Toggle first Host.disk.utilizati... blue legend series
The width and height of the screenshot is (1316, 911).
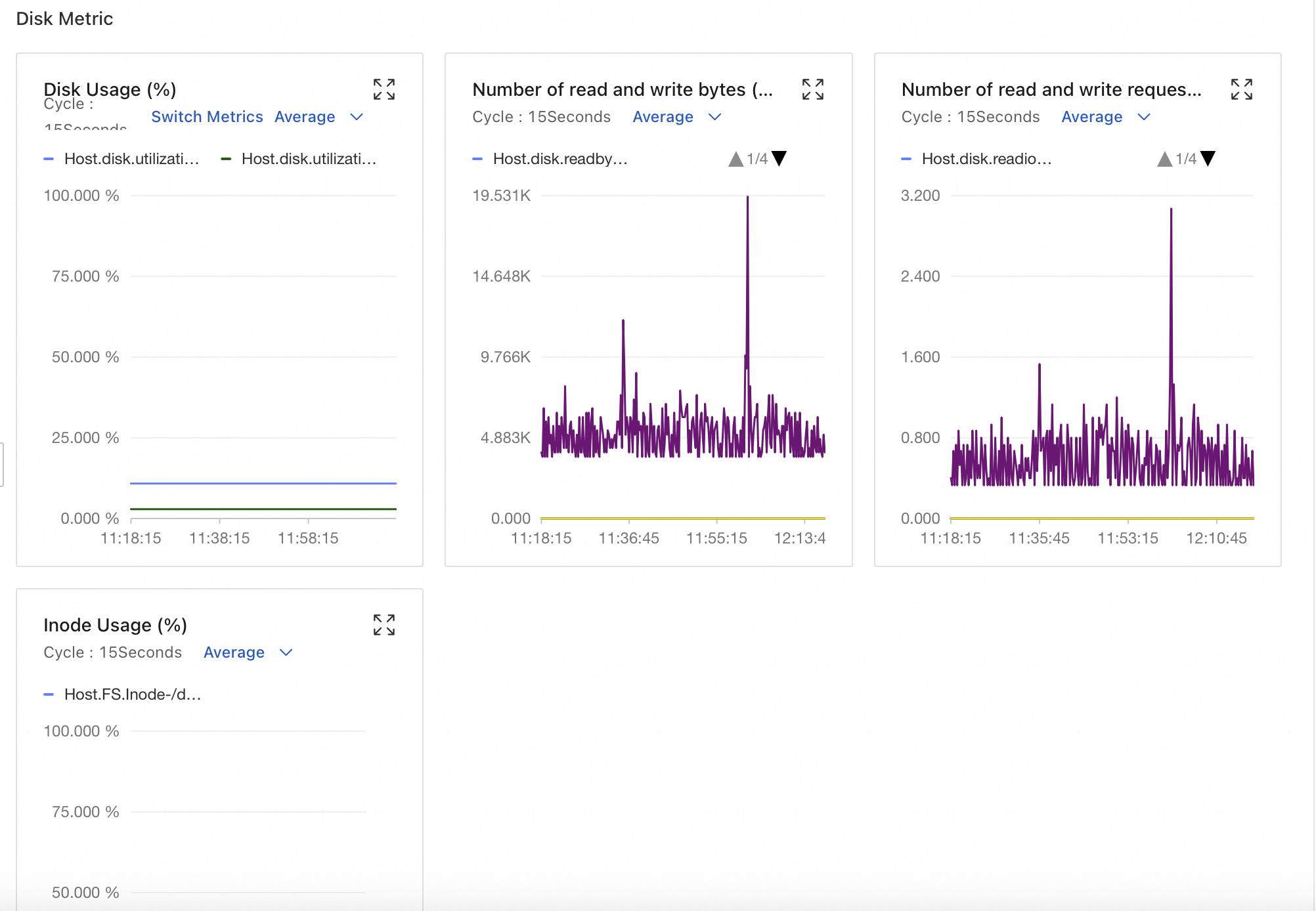[131, 159]
